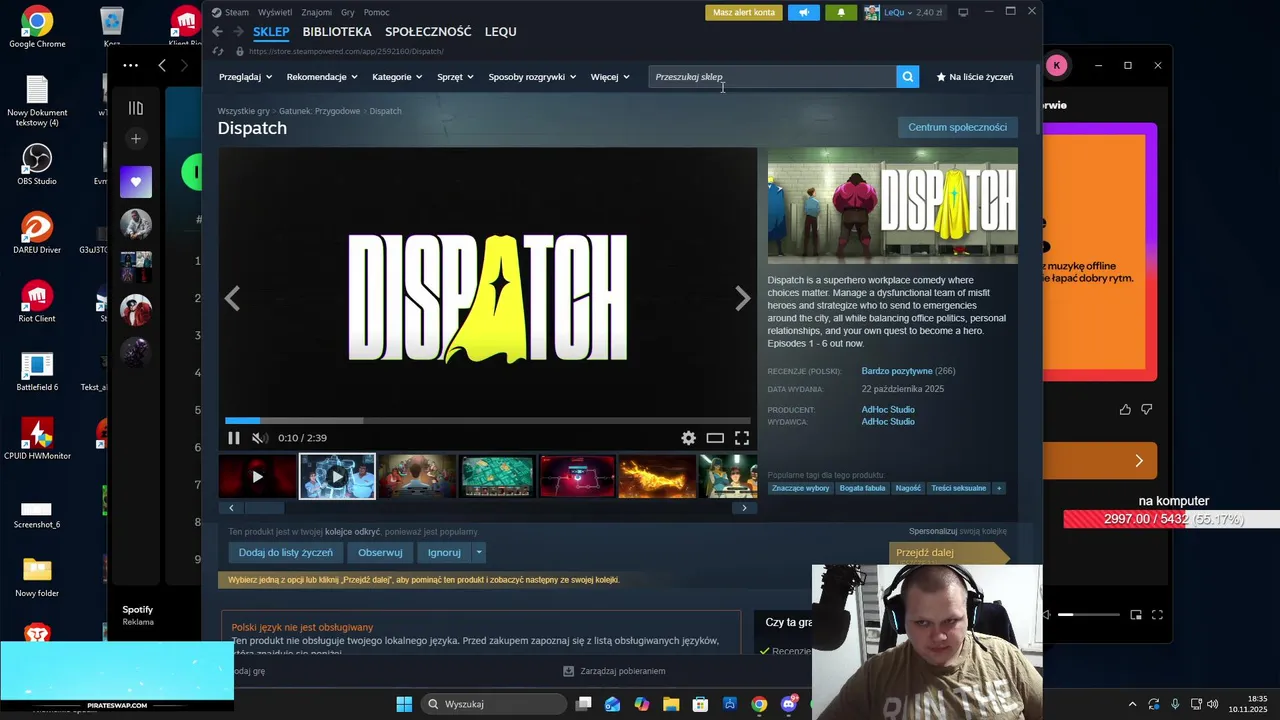
Task: Select the Nagość tag
Action: (x=909, y=488)
